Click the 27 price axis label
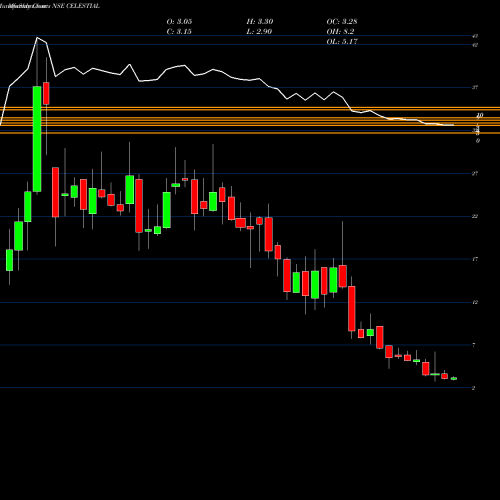The height and width of the screenshot is (500, 500). tap(475, 173)
